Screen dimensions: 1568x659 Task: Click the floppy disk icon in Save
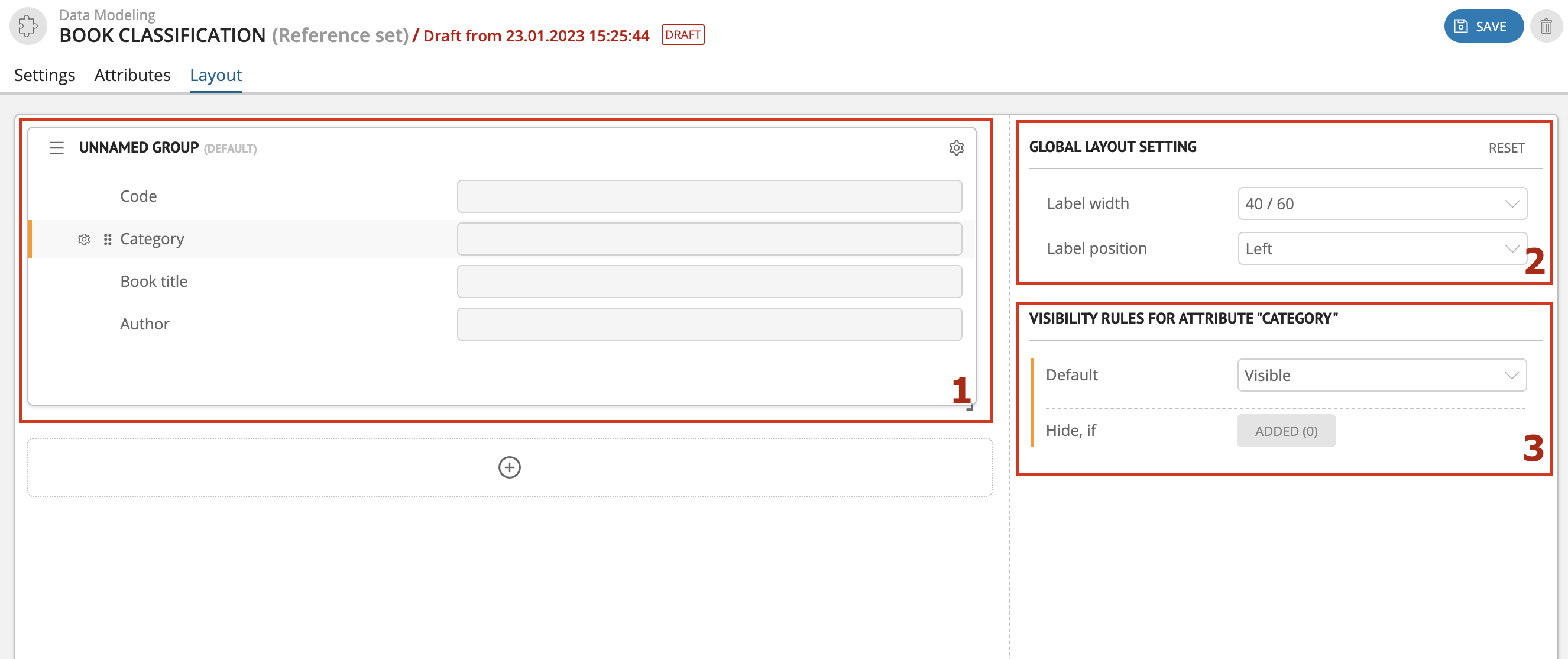point(1461,26)
